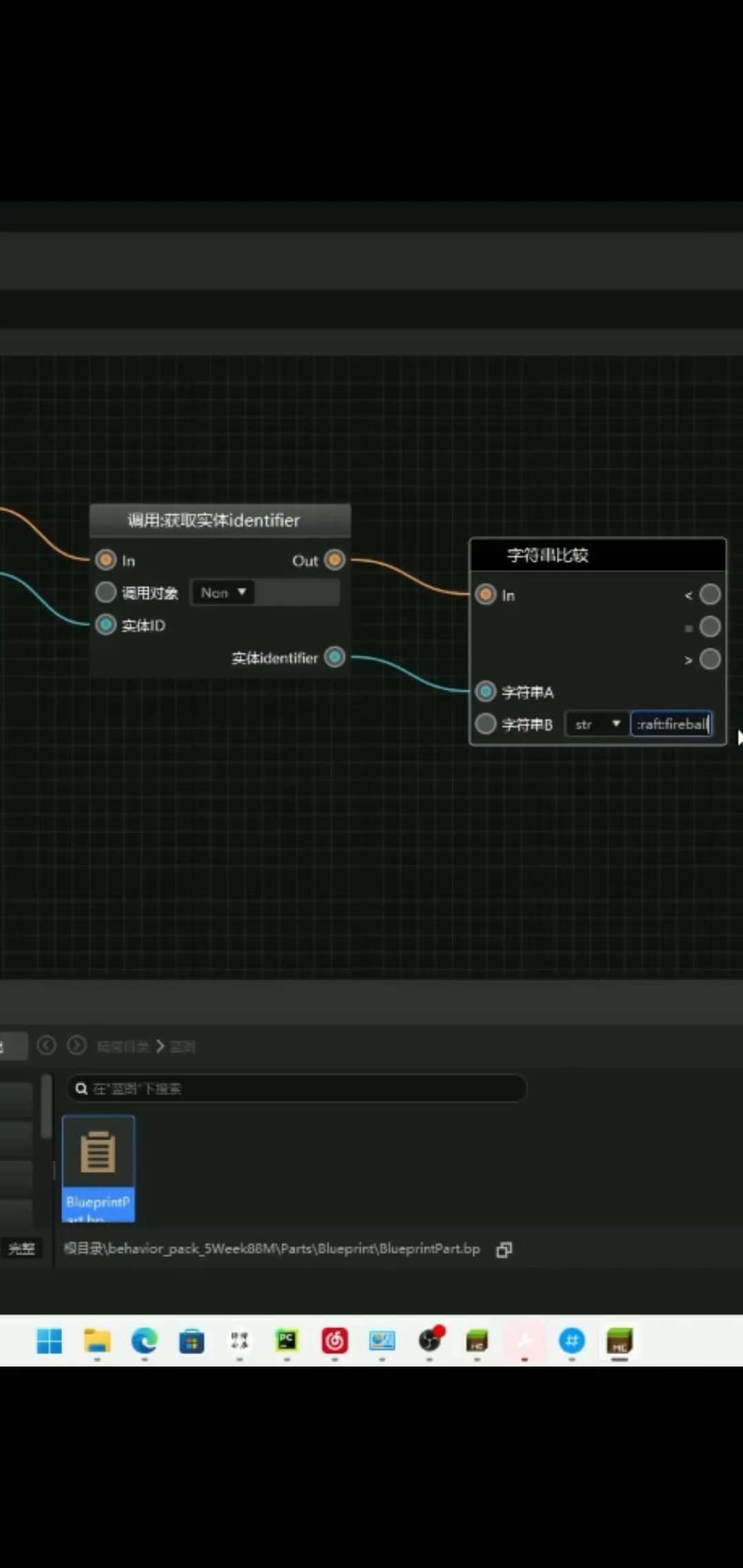Click the resource tree vertical scrollbar
This screenshot has height=1568, width=743.
point(46,1107)
